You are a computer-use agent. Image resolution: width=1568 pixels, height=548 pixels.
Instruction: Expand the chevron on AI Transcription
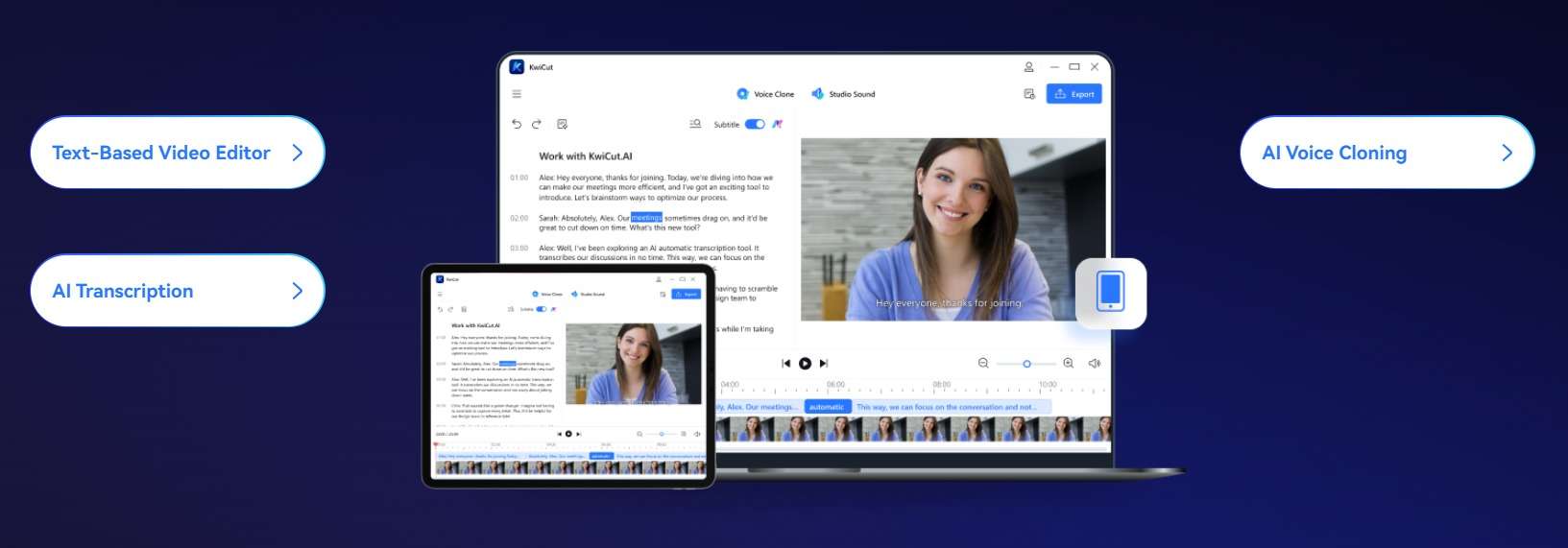pos(297,291)
